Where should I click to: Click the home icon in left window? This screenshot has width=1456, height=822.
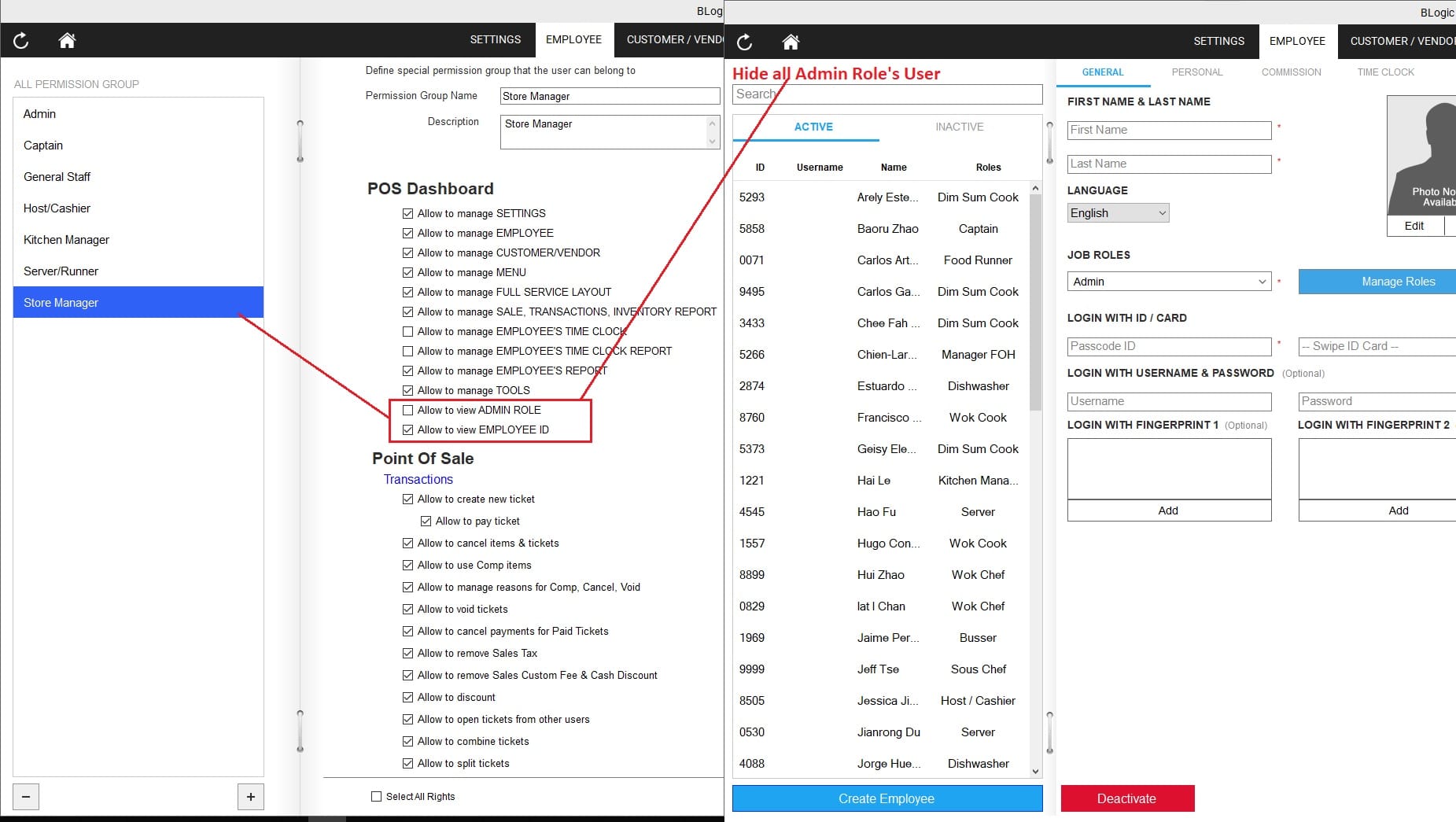(67, 40)
